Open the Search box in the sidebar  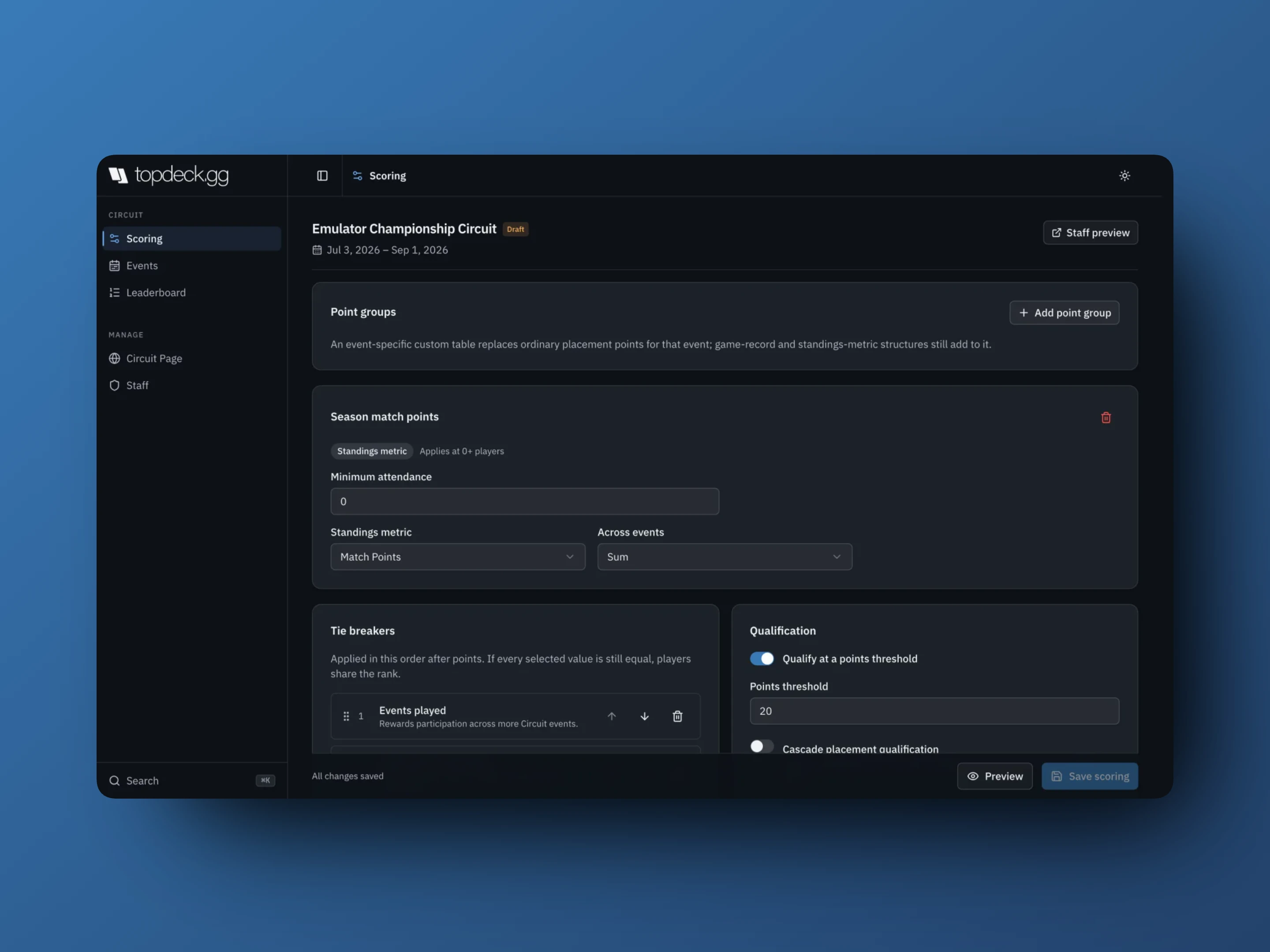[192, 781]
